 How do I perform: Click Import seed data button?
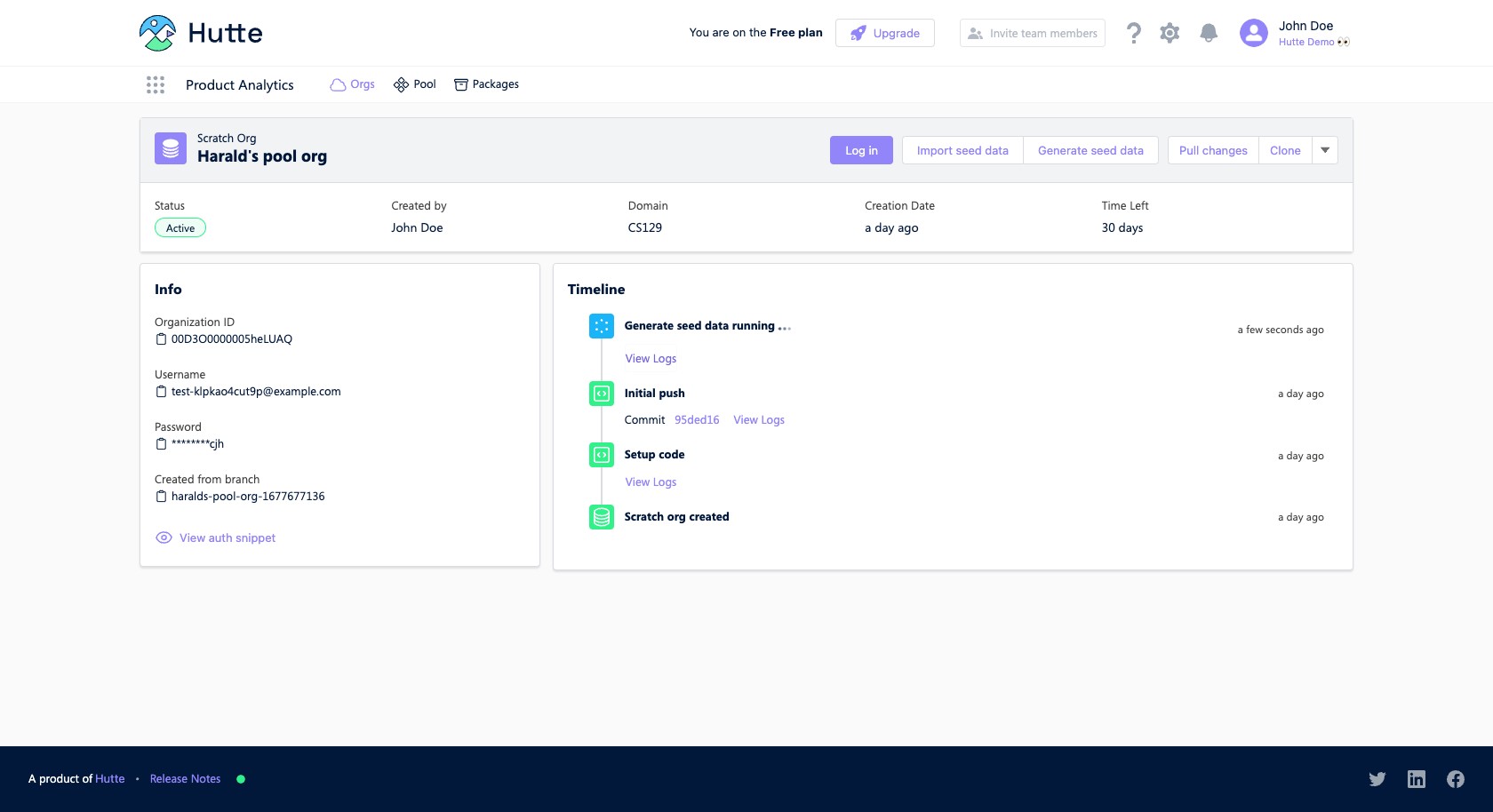(962, 150)
